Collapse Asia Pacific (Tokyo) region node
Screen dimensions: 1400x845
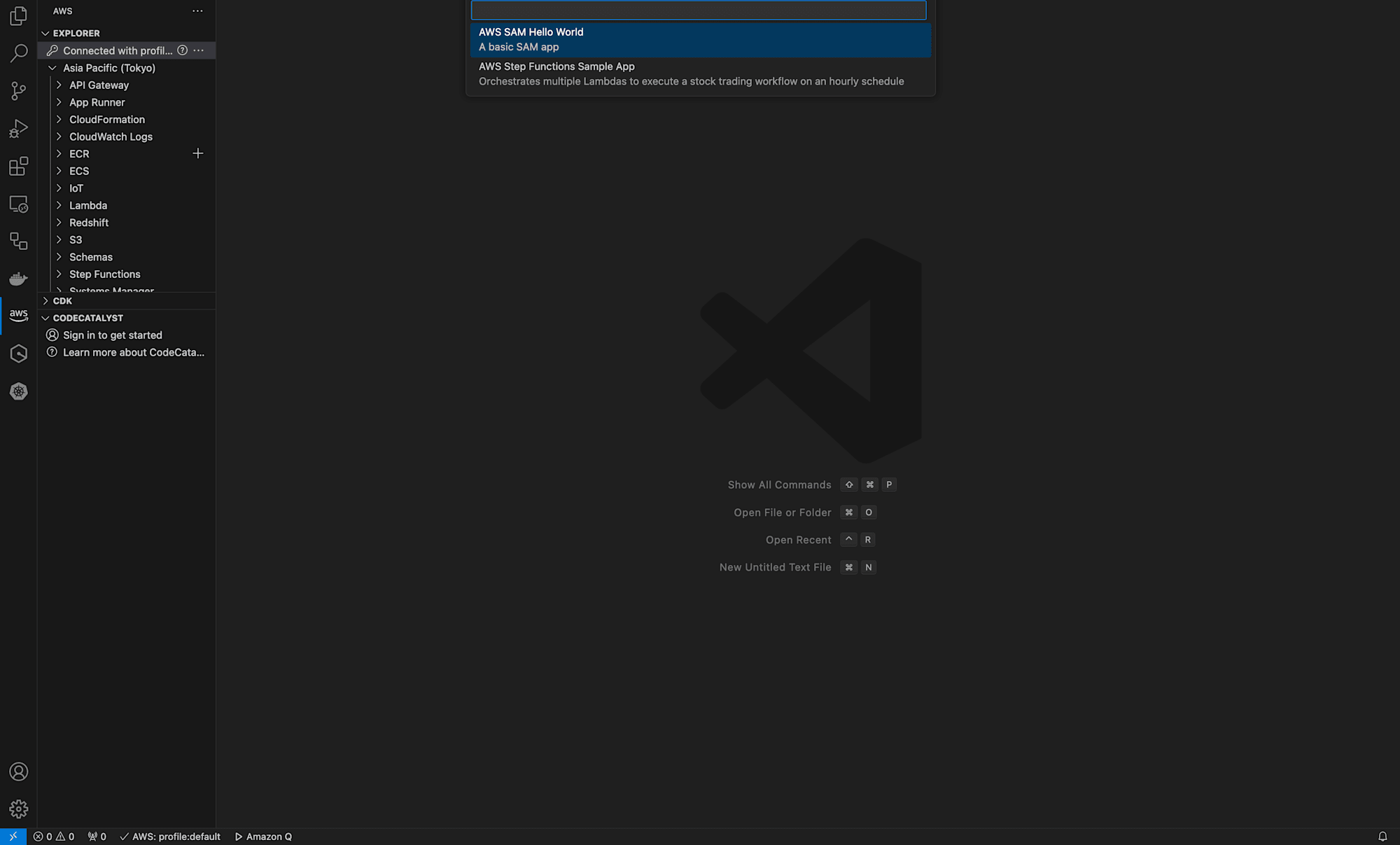point(52,68)
